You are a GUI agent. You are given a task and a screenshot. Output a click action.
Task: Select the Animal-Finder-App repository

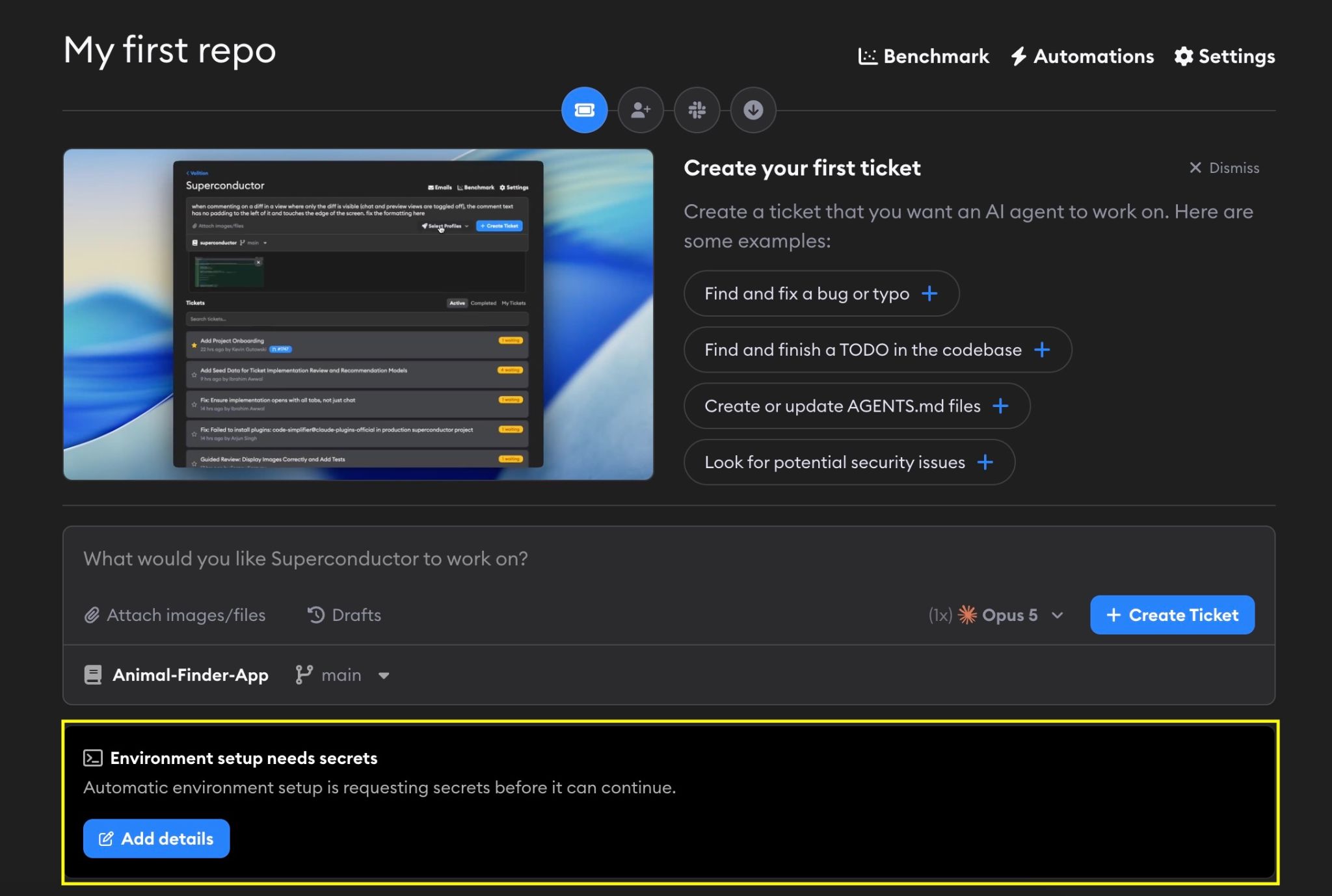pyautogui.click(x=176, y=675)
